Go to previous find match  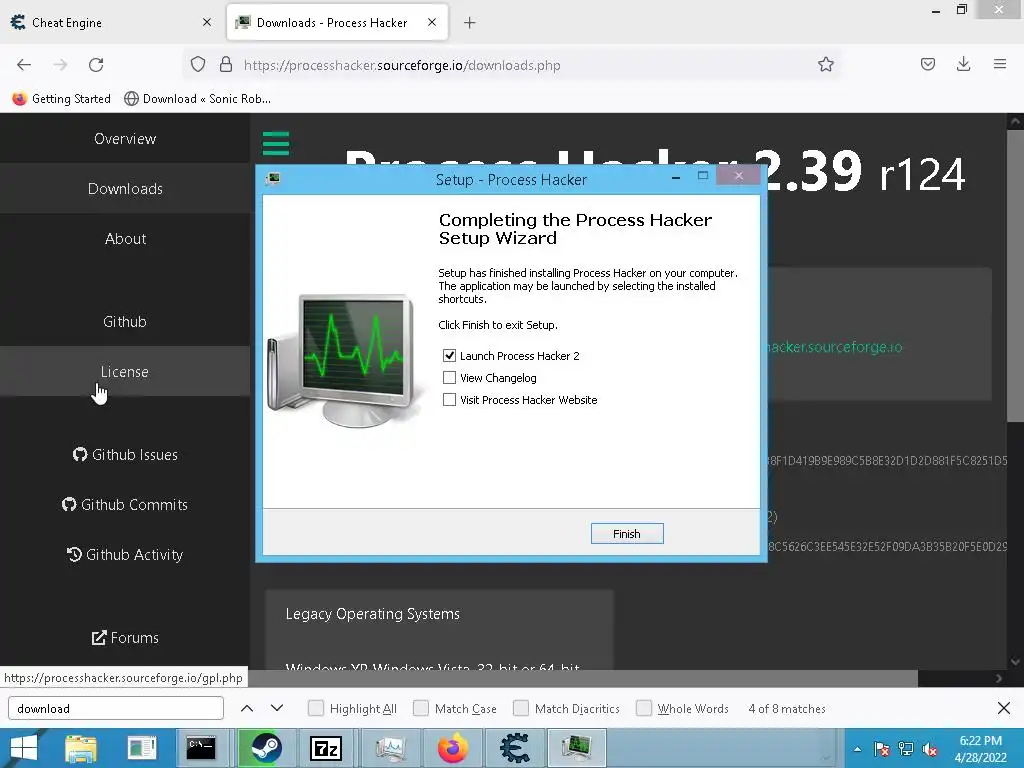(x=247, y=708)
